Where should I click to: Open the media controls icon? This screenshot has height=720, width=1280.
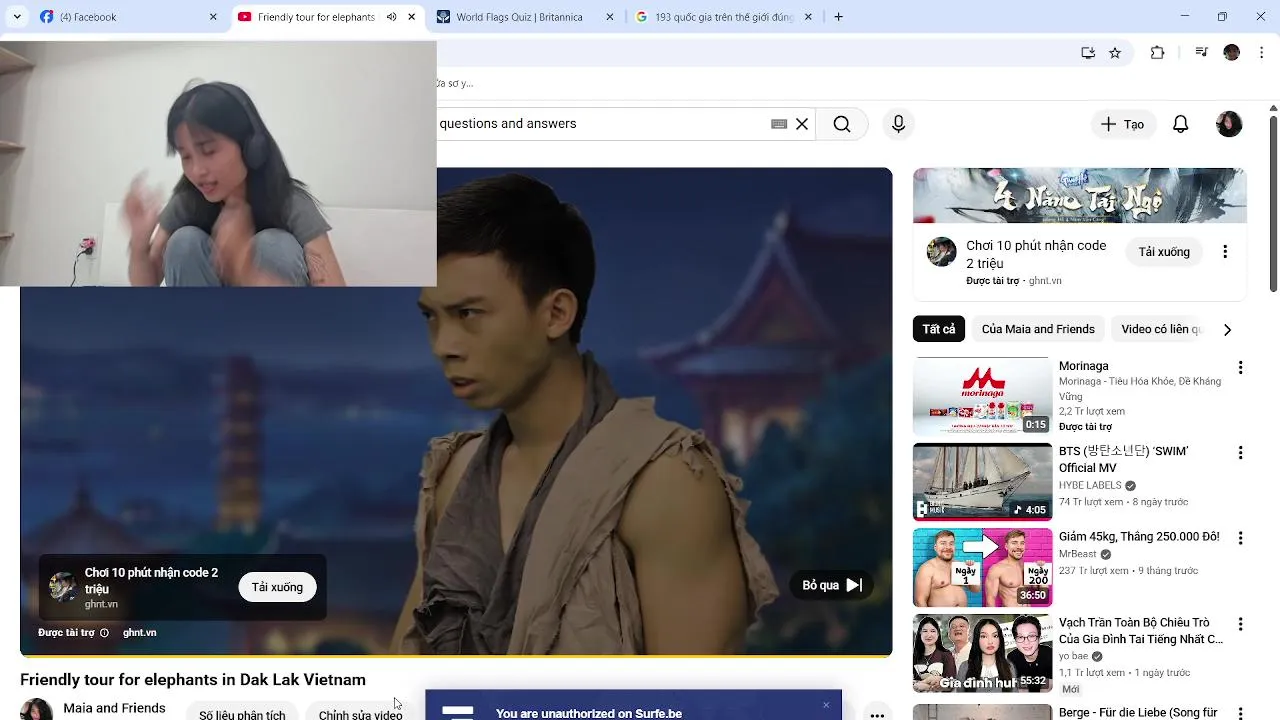1202,53
